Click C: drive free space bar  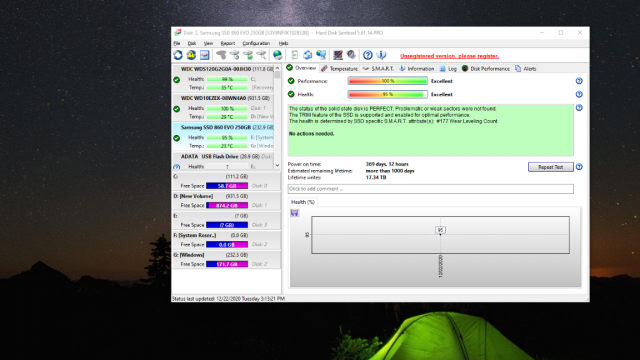227,186
